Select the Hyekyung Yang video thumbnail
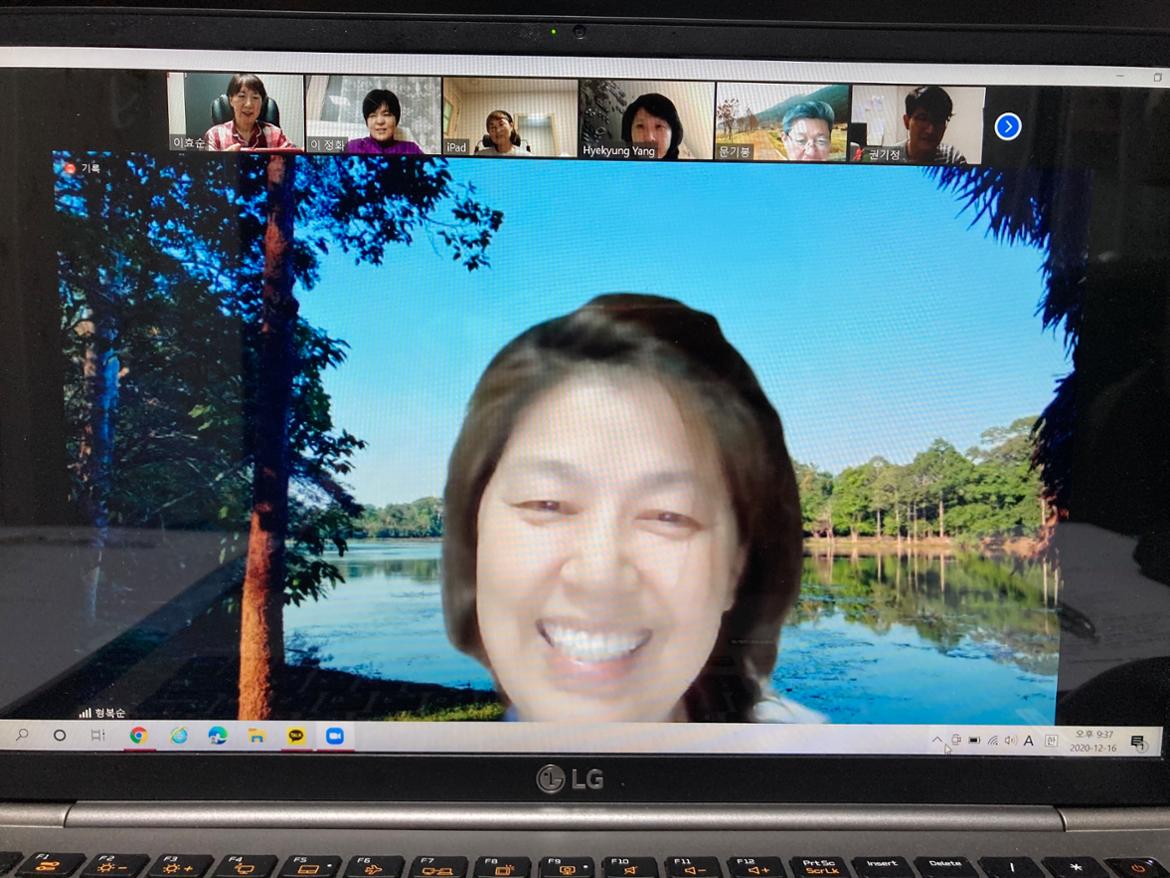Screen dimensions: 1170x878 pyautogui.click(x=646, y=120)
